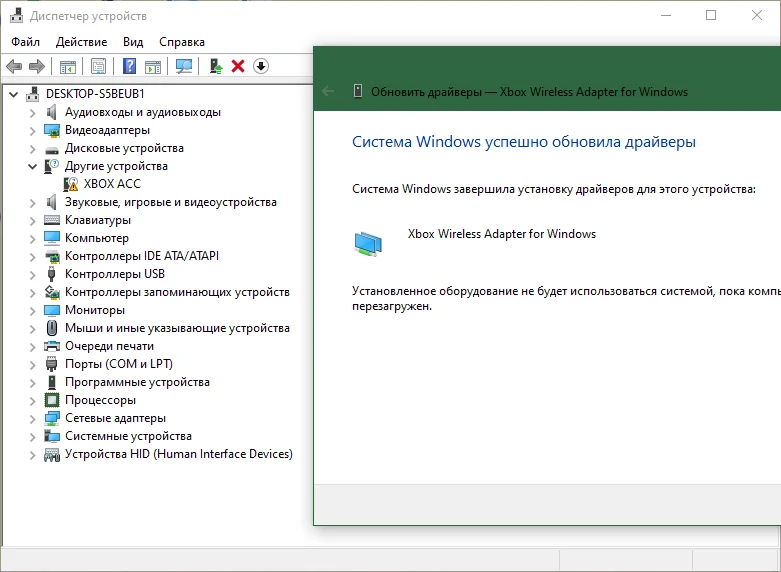
Task: Open the Справка menu
Action: point(182,42)
